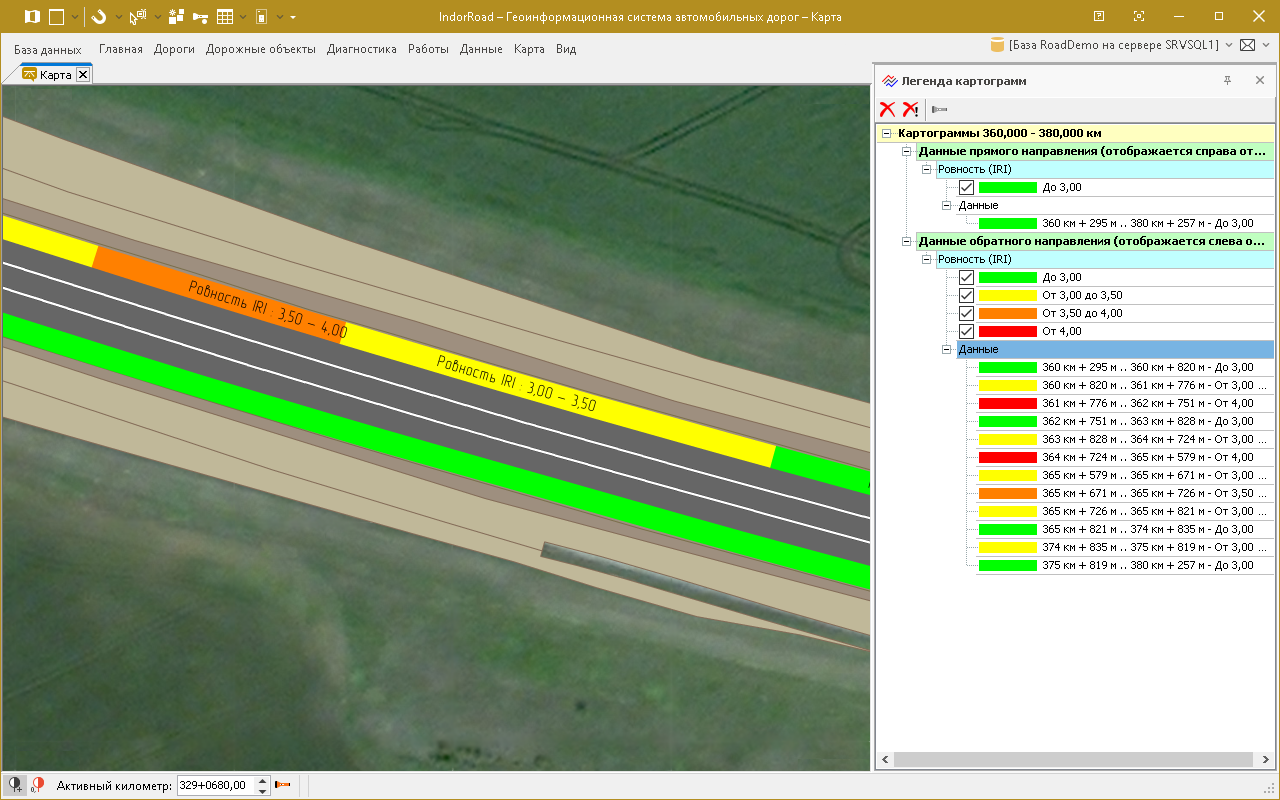Close the Карта tab
Screen dimensions: 1280x800
83,75
